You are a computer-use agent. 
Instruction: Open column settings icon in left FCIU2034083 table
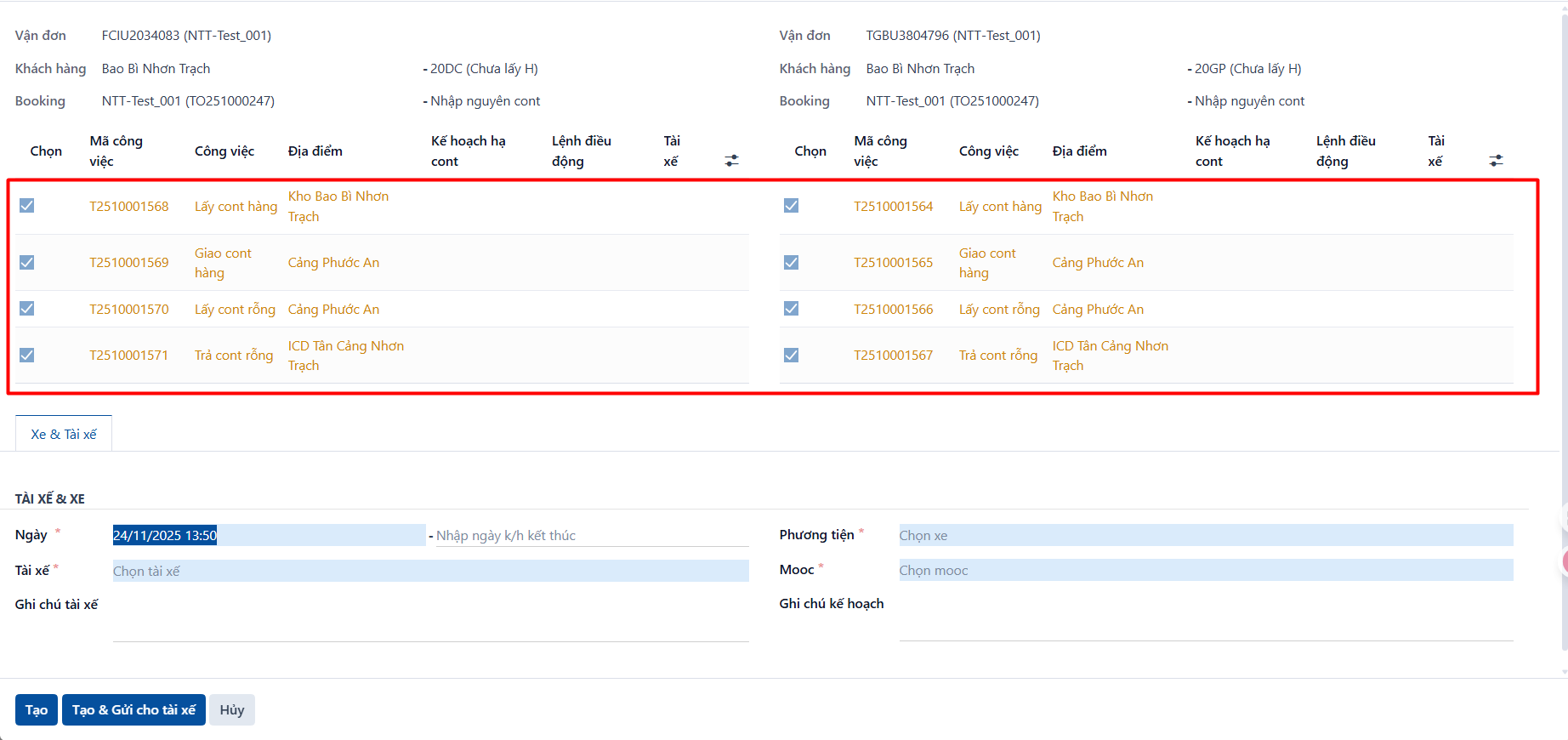(x=731, y=160)
